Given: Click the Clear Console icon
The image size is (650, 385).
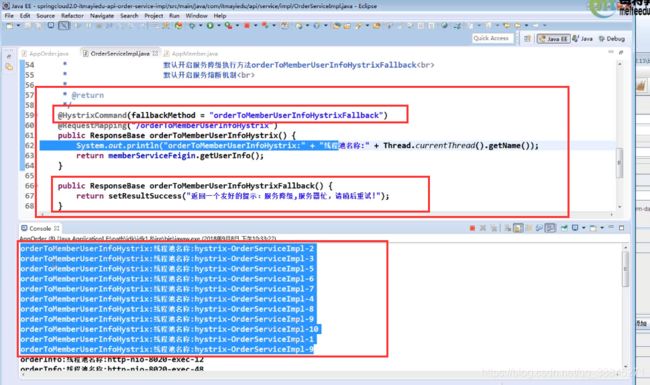Looking at the screenshot, I should [507, 228].
